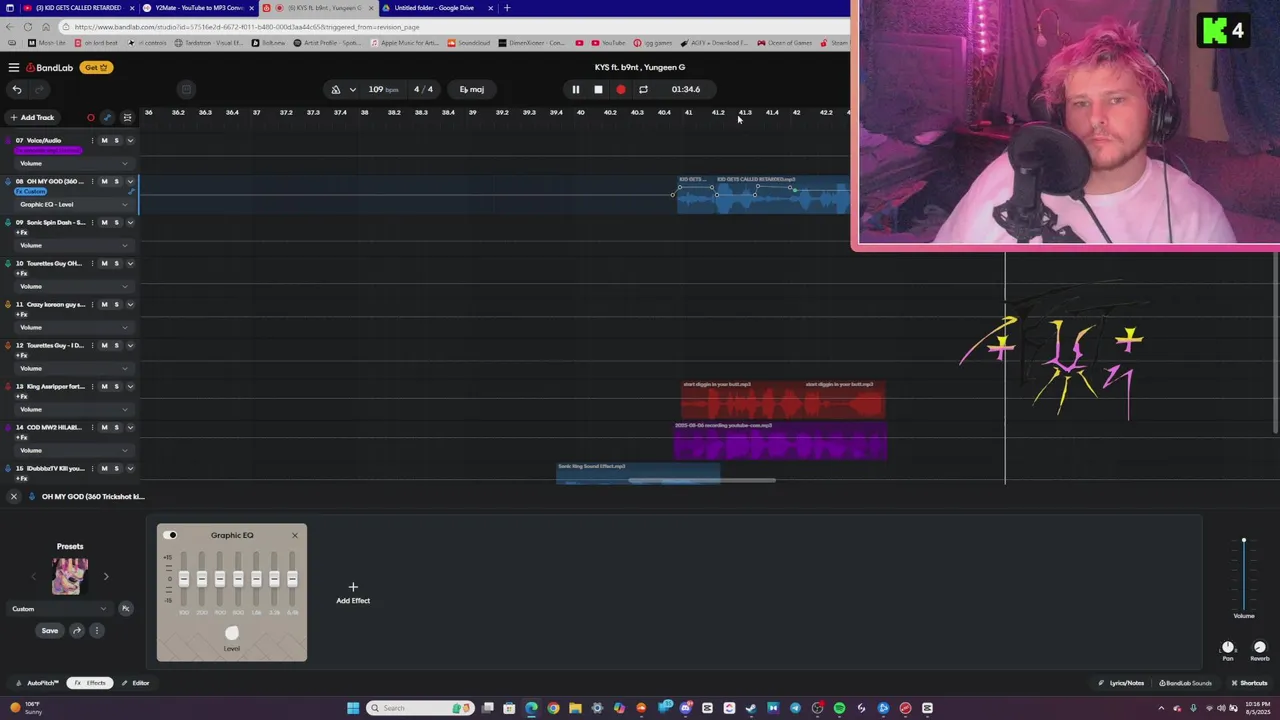
Task: Expand track 07 Voice/Audio chevron
Action: 130,140
